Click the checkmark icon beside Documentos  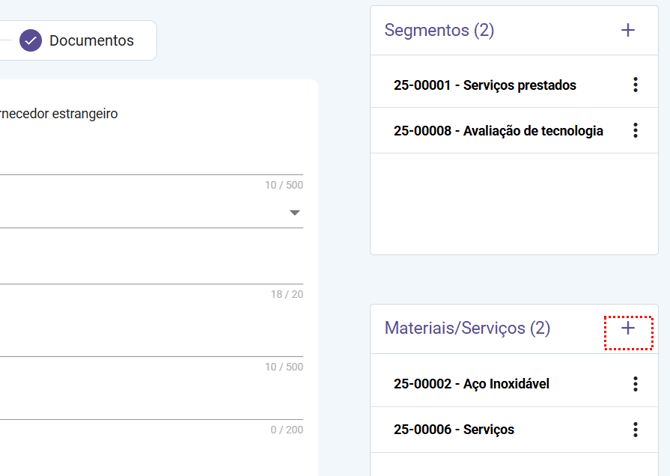[x=30, y=41]
